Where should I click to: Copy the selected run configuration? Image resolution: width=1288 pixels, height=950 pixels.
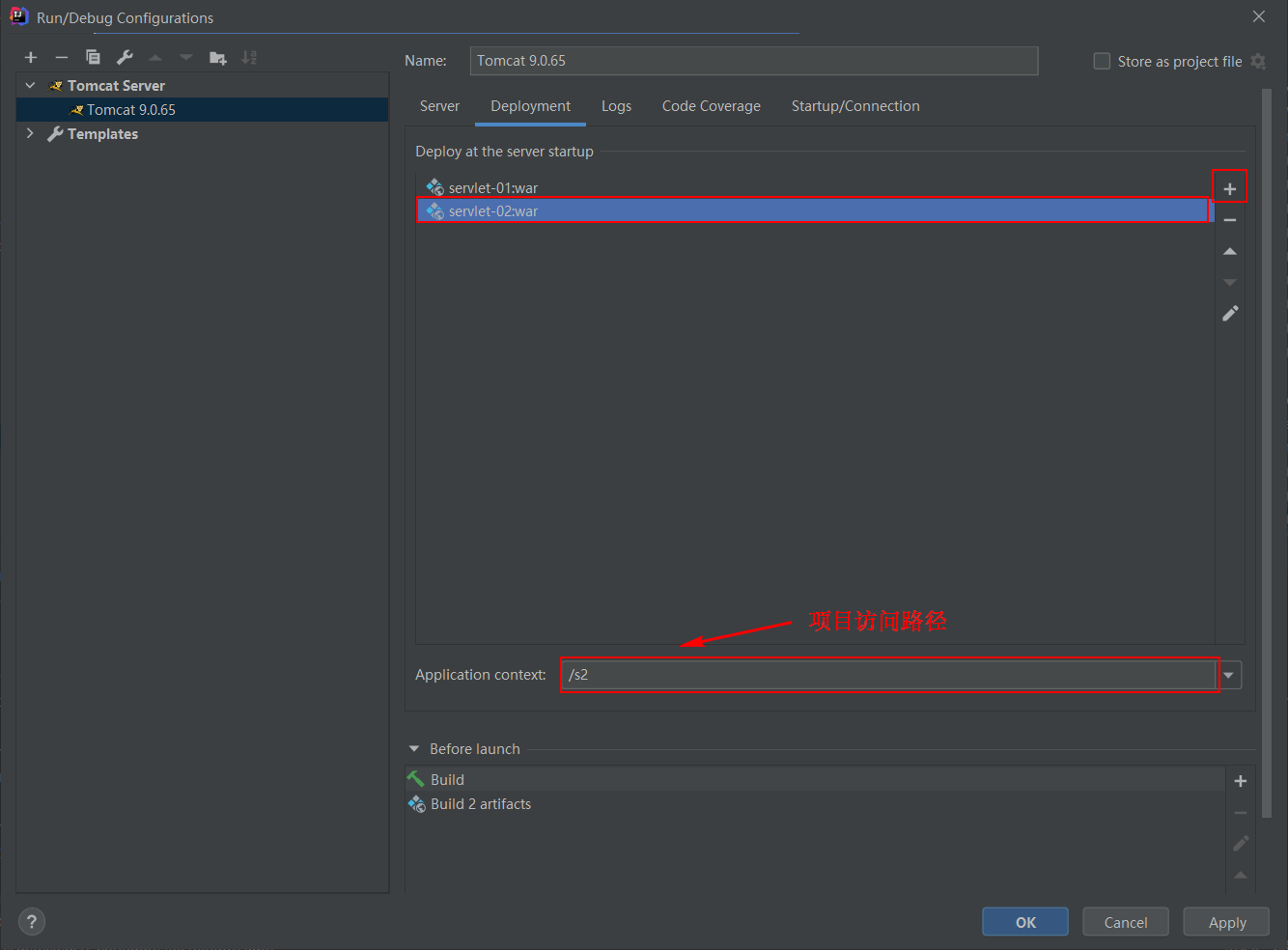click(x=93, y=58)
